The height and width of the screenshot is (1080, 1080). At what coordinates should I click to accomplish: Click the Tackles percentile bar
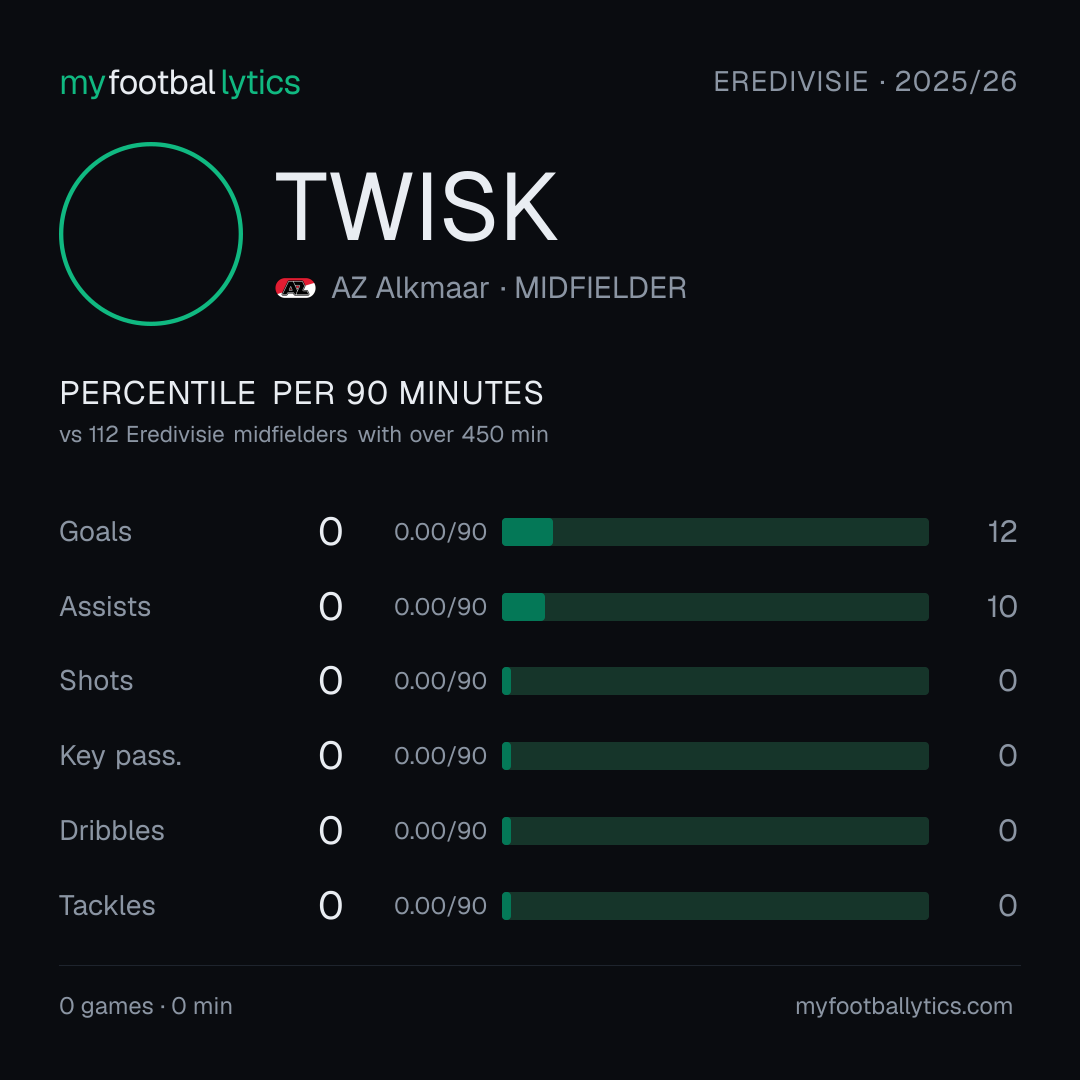715,906
